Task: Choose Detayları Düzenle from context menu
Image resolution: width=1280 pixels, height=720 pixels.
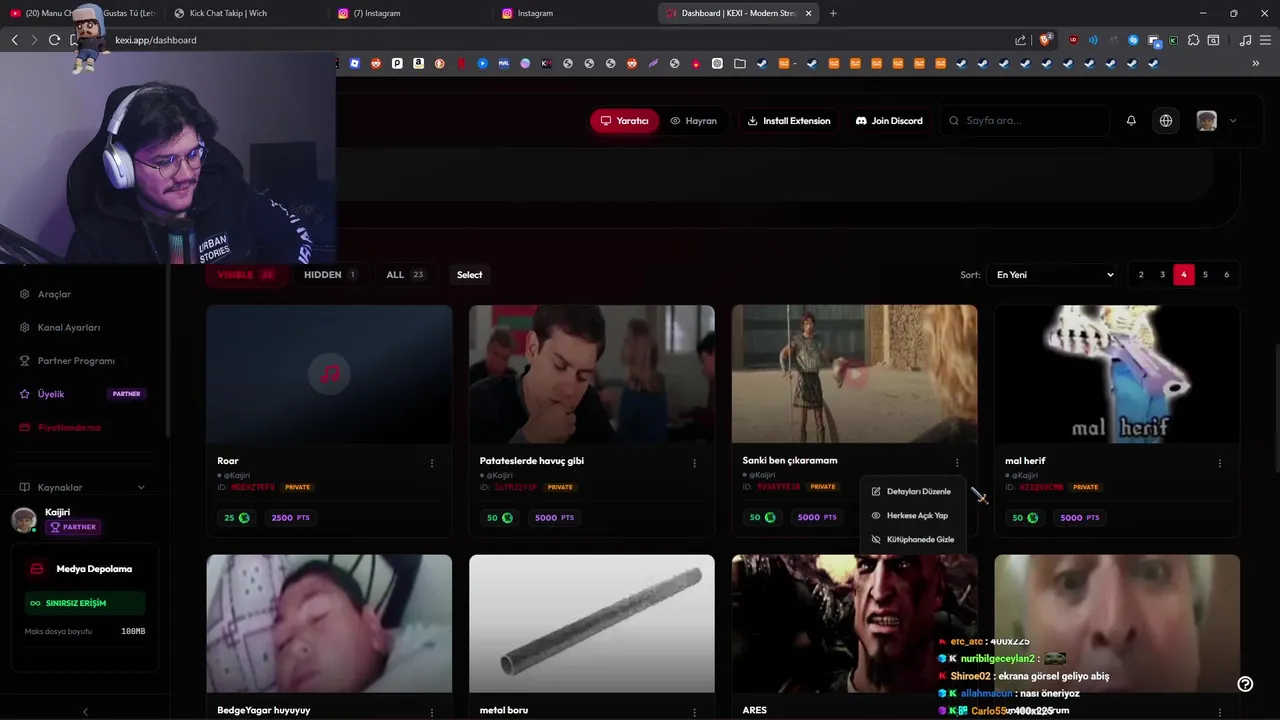Action: point(911,491)
